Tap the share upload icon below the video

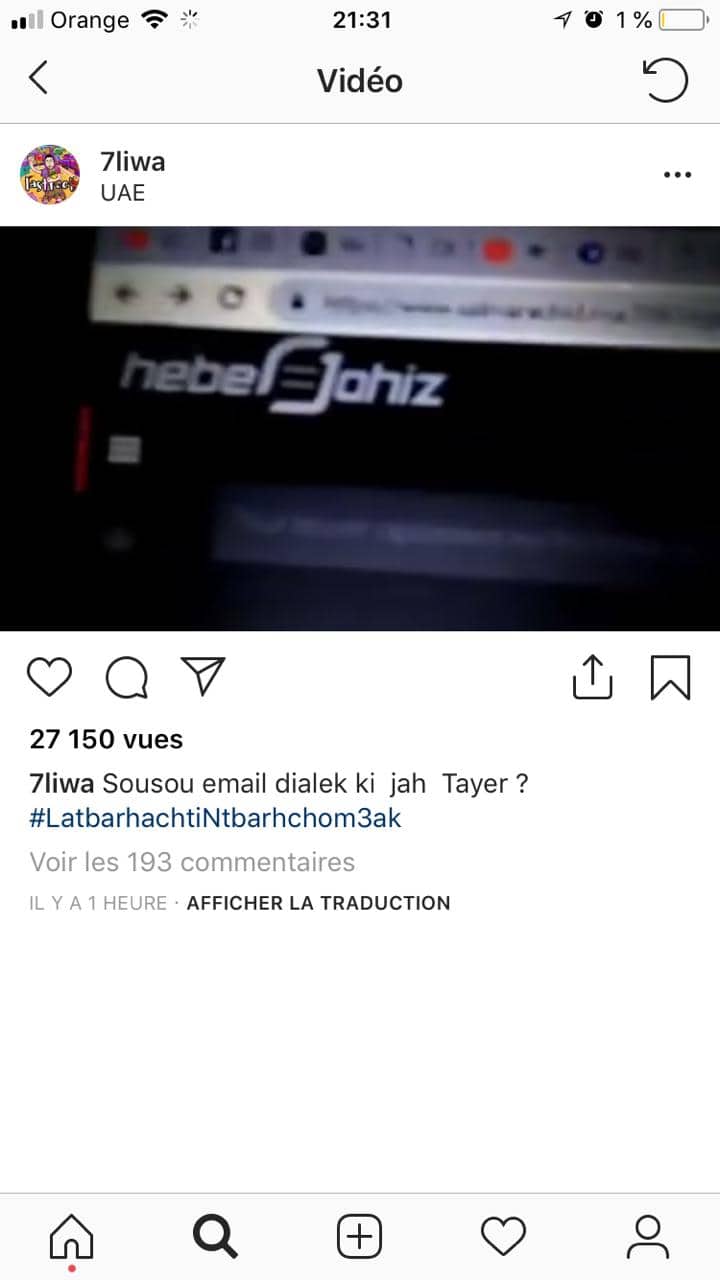point(592,676)
